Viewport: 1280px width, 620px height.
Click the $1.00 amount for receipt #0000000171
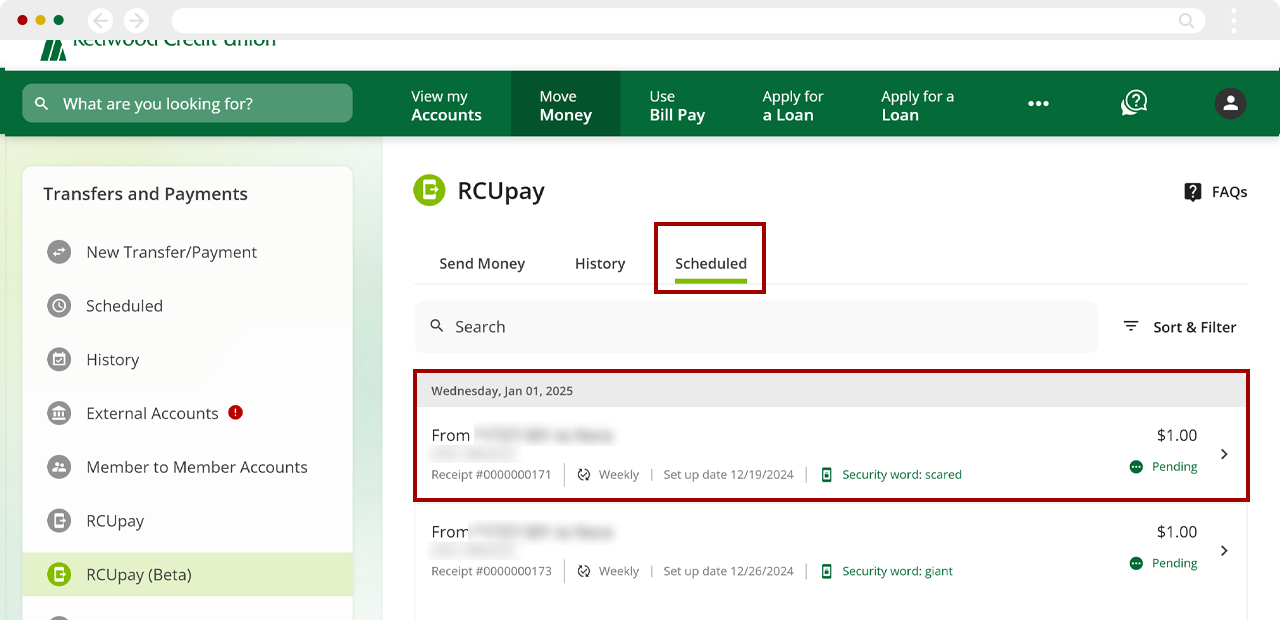[x=1177, y=435]
